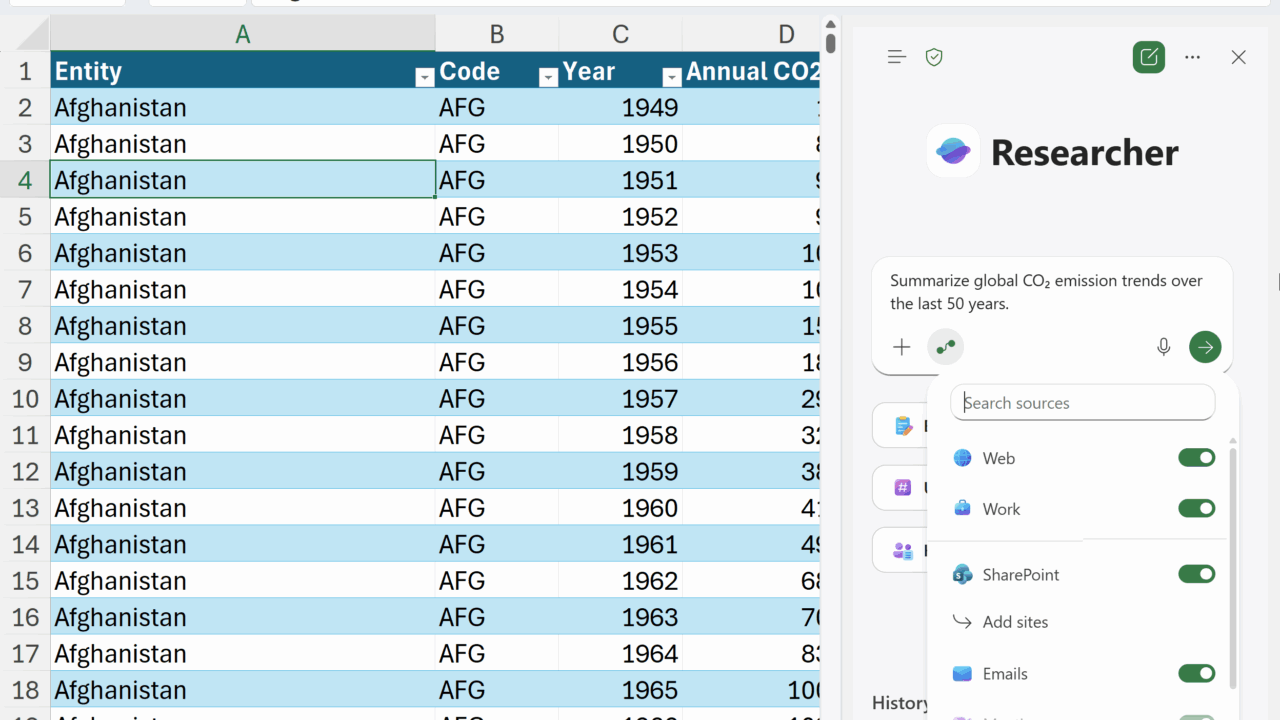Image resolution: width=1280 pixels, height=720 pixels.
Task: Click in the Search sources field
Action: 1082,403
